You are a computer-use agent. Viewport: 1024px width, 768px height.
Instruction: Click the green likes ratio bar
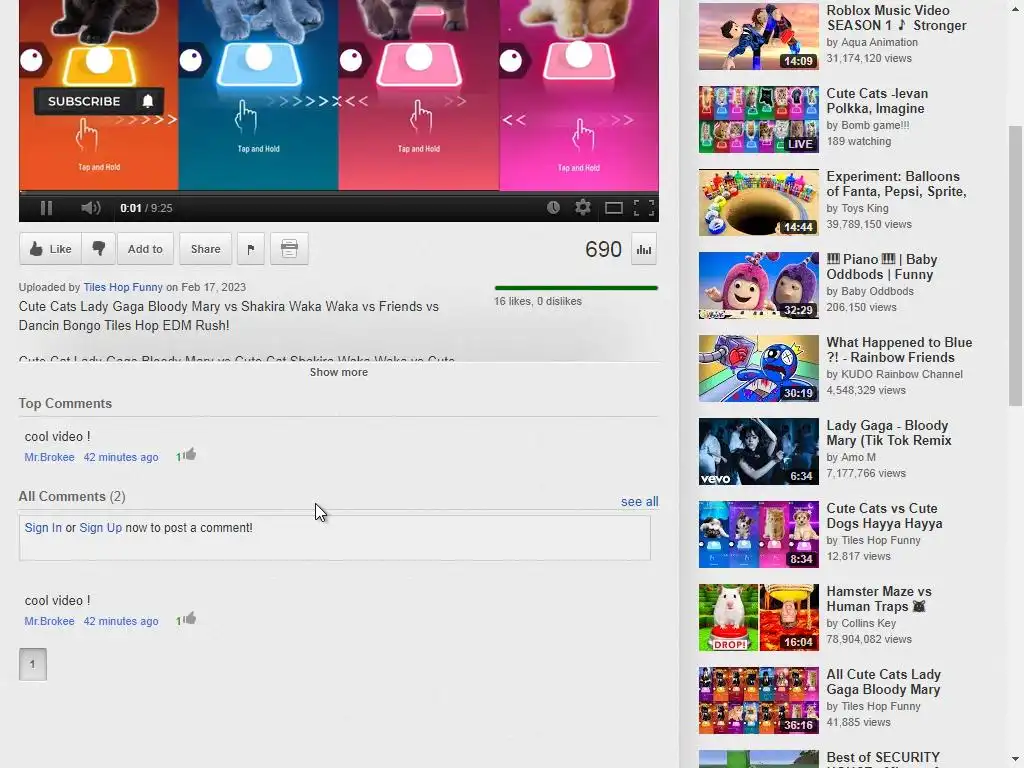point(576,287)
